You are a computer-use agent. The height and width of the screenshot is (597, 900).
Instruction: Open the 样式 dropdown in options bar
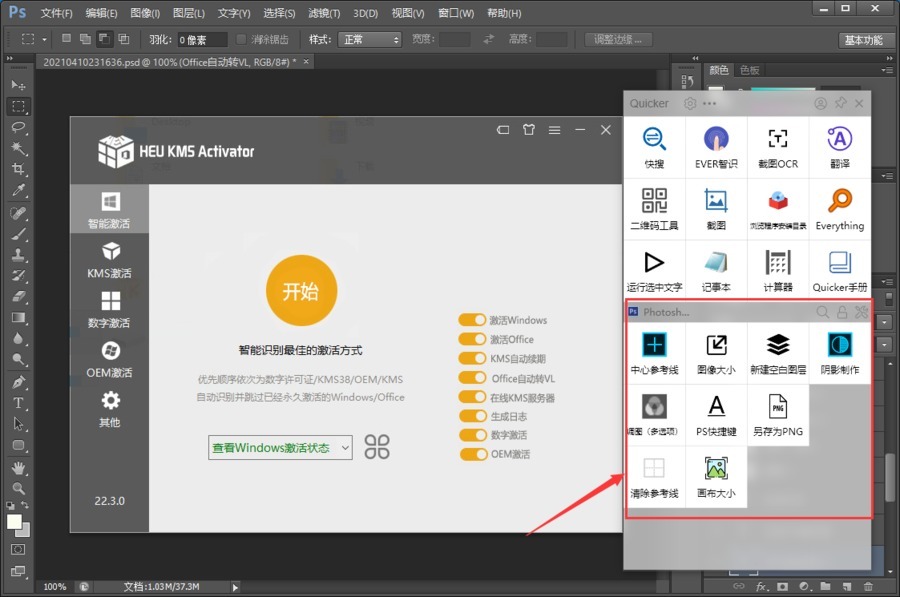369,40
